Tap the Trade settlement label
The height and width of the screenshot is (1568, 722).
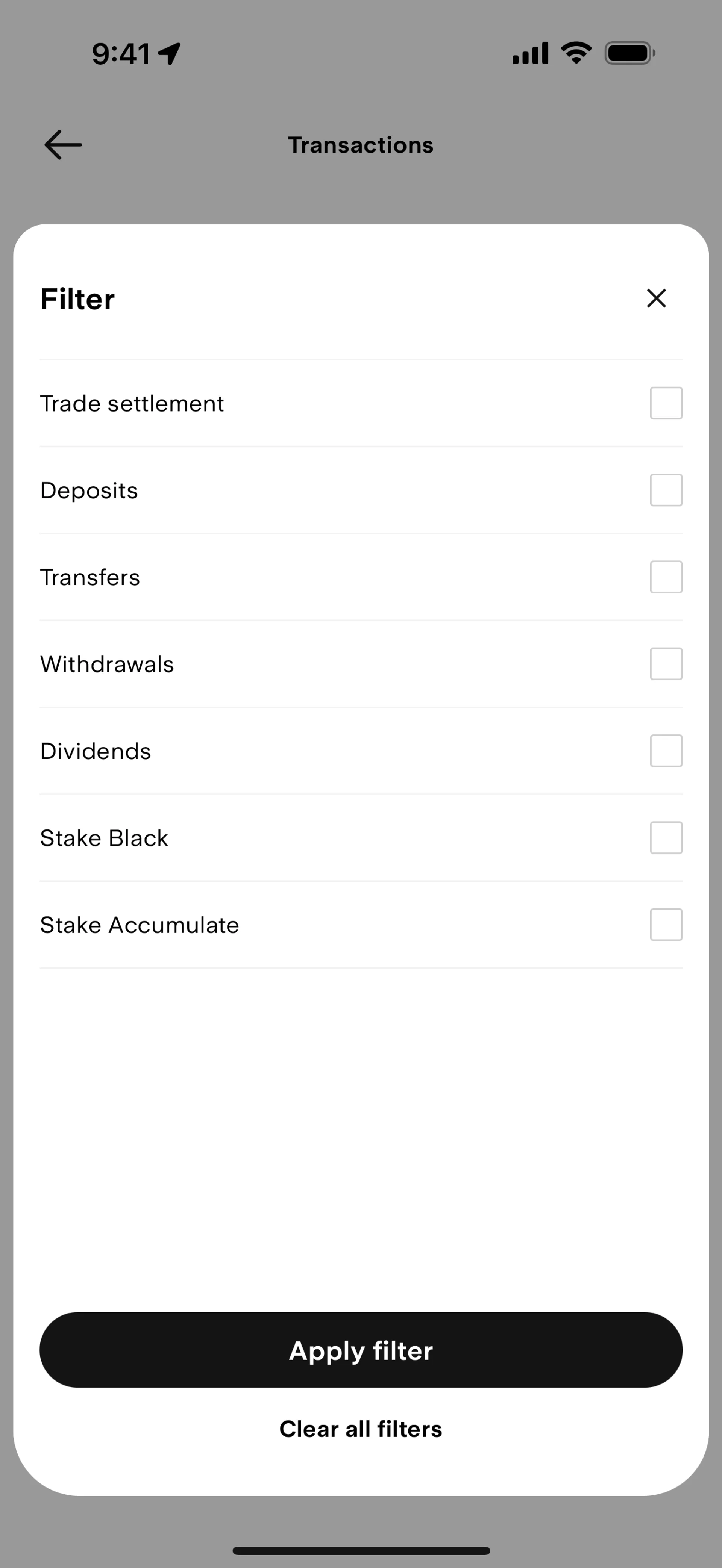pyautogui.click(x=132, y=404)
